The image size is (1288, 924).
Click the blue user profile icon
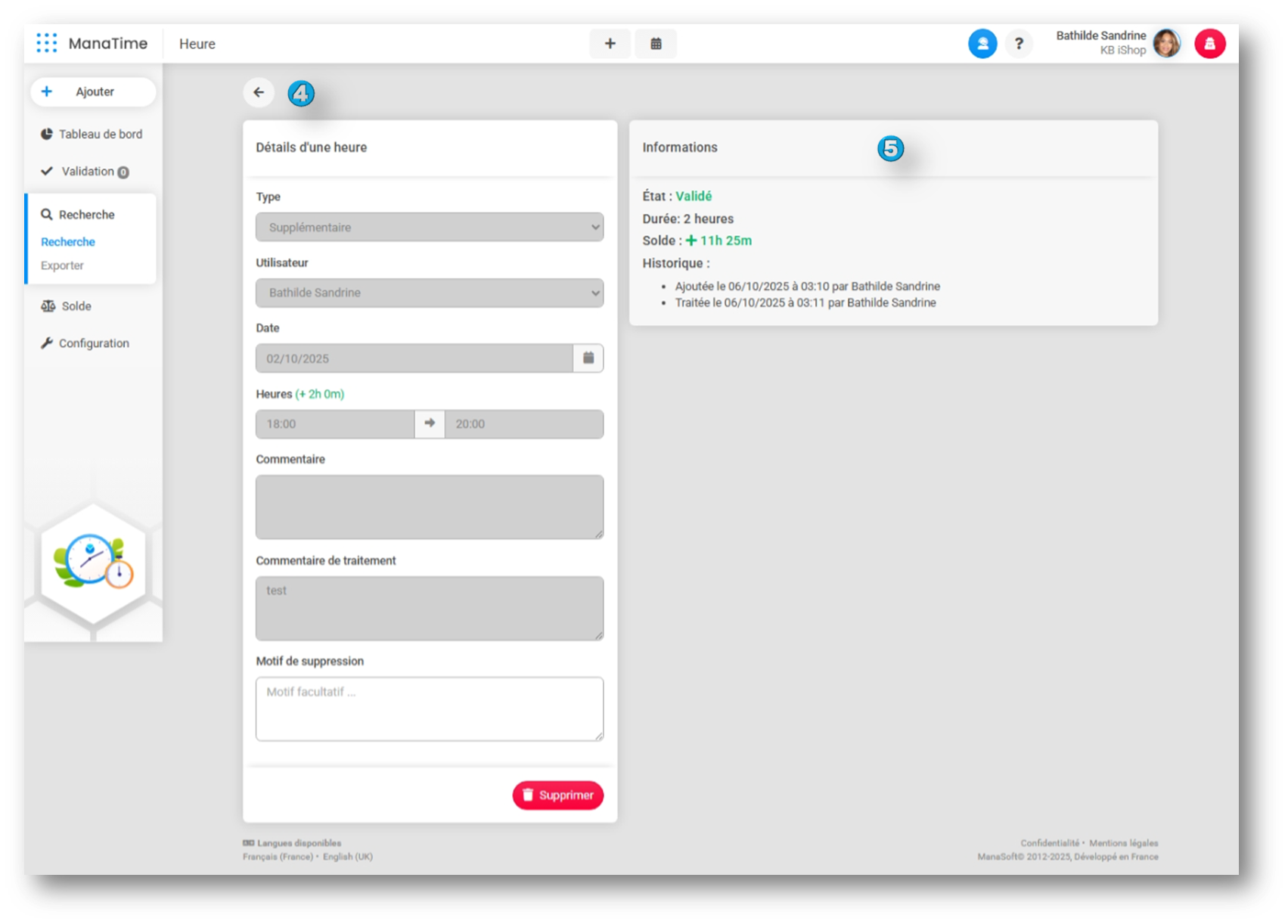coord(982,44)
